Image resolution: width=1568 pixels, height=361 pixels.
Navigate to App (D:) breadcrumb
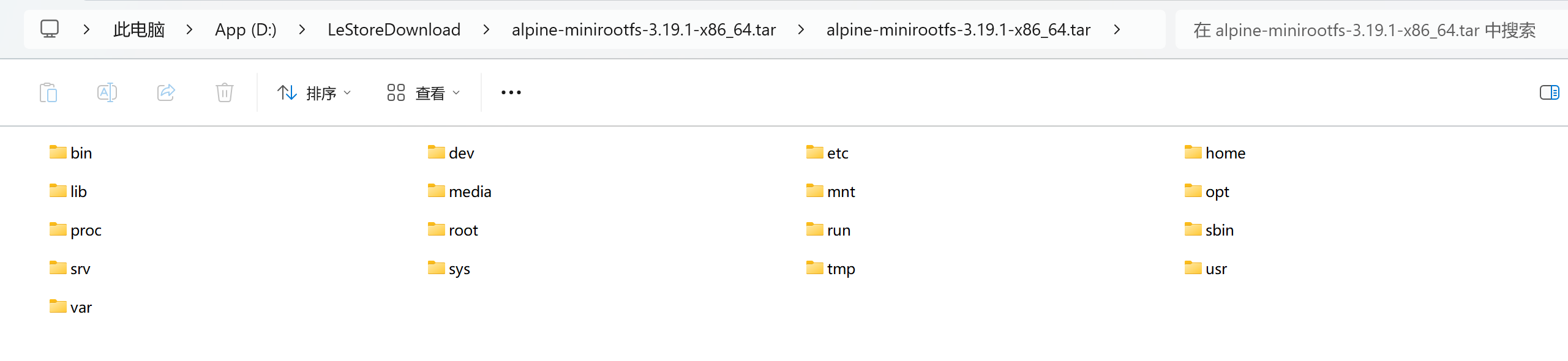click(246, 29)
